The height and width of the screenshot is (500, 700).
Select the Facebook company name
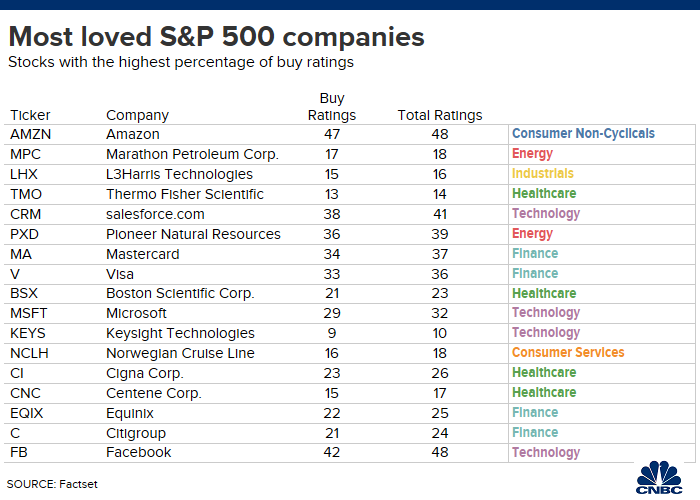(x=138, y=452)
